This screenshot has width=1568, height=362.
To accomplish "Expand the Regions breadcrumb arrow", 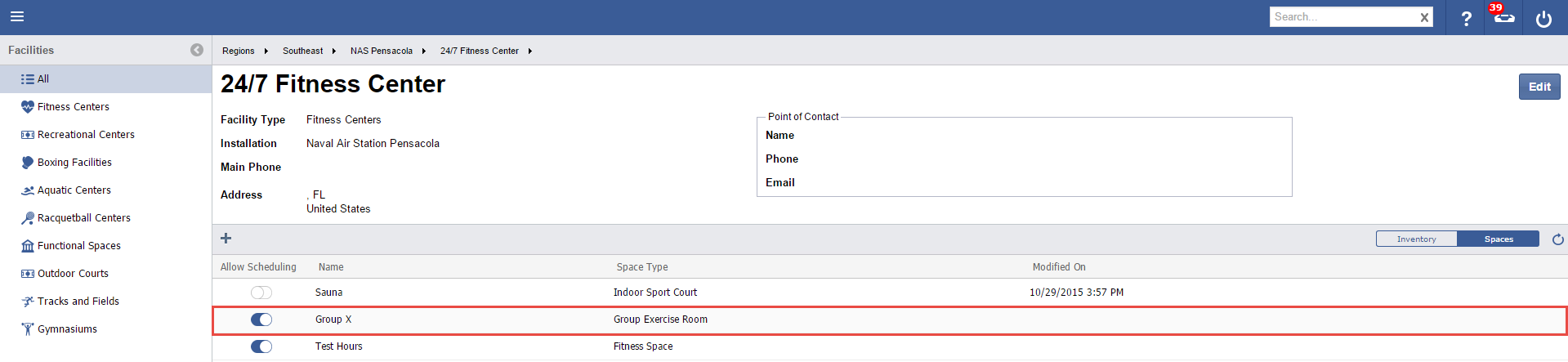I will click(x=266, y=51).
